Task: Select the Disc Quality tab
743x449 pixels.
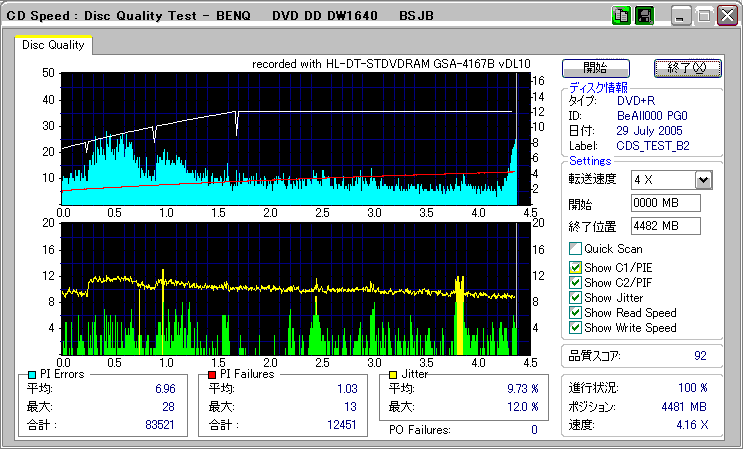Action: (x=53, y=45)
